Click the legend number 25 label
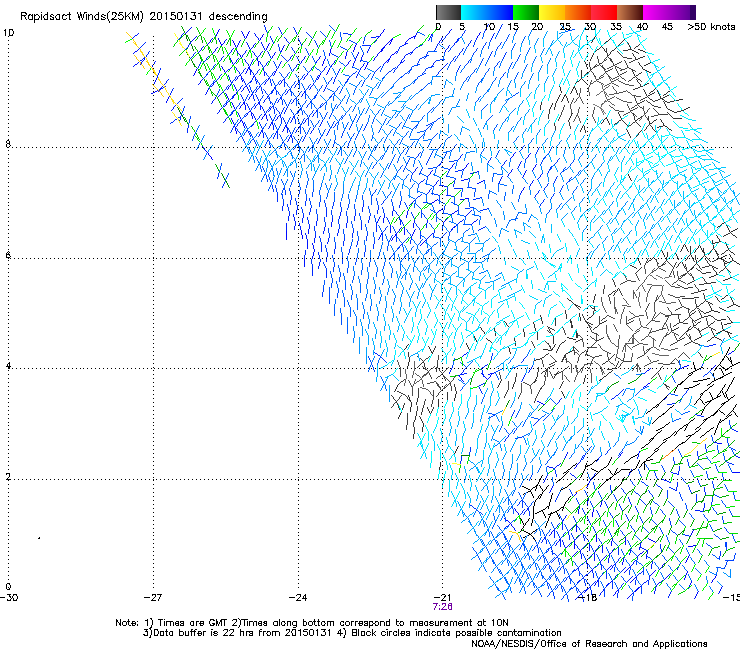Screen dimensions: 740x650 [x=565, y=26]
